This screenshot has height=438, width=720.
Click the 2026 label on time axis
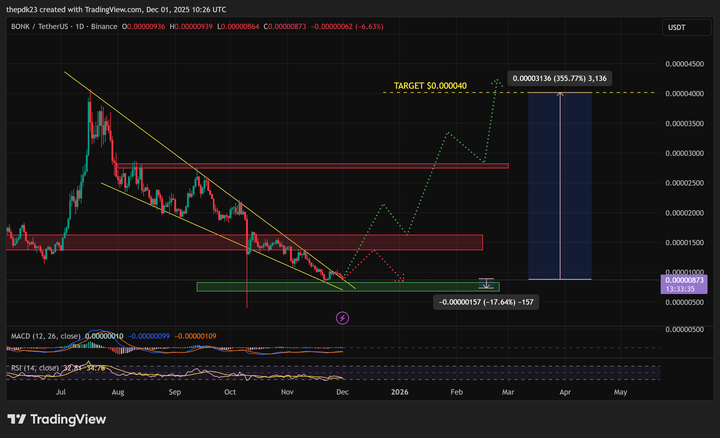[399, 393]
